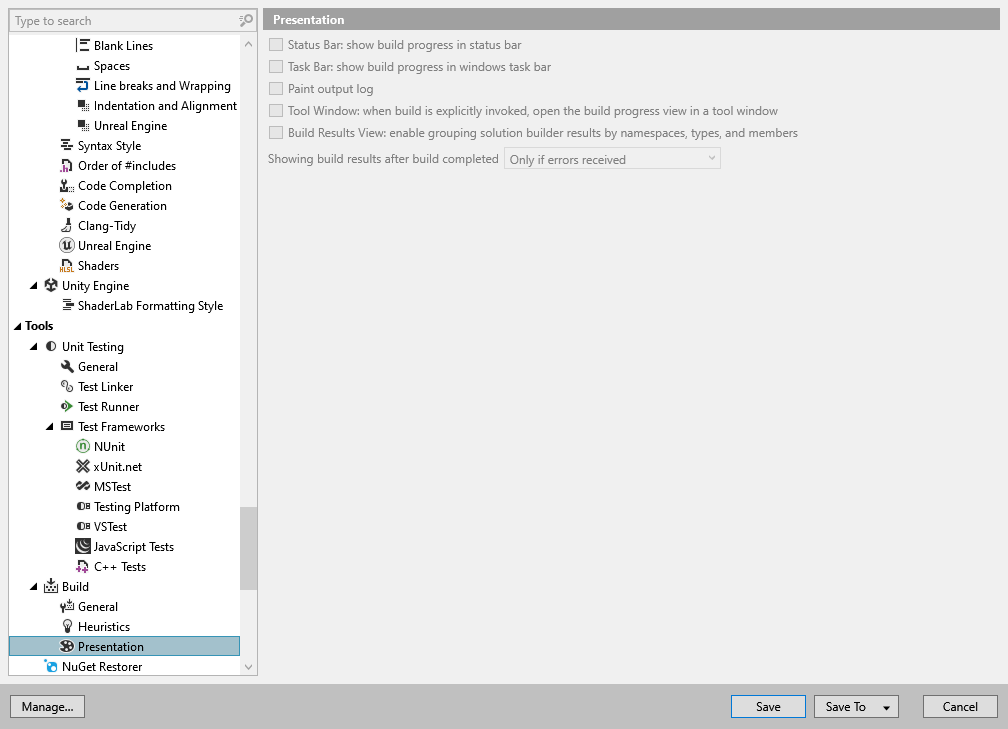
Task: Collapse the Test Frameworks node
Action: (x=50, y=427)
